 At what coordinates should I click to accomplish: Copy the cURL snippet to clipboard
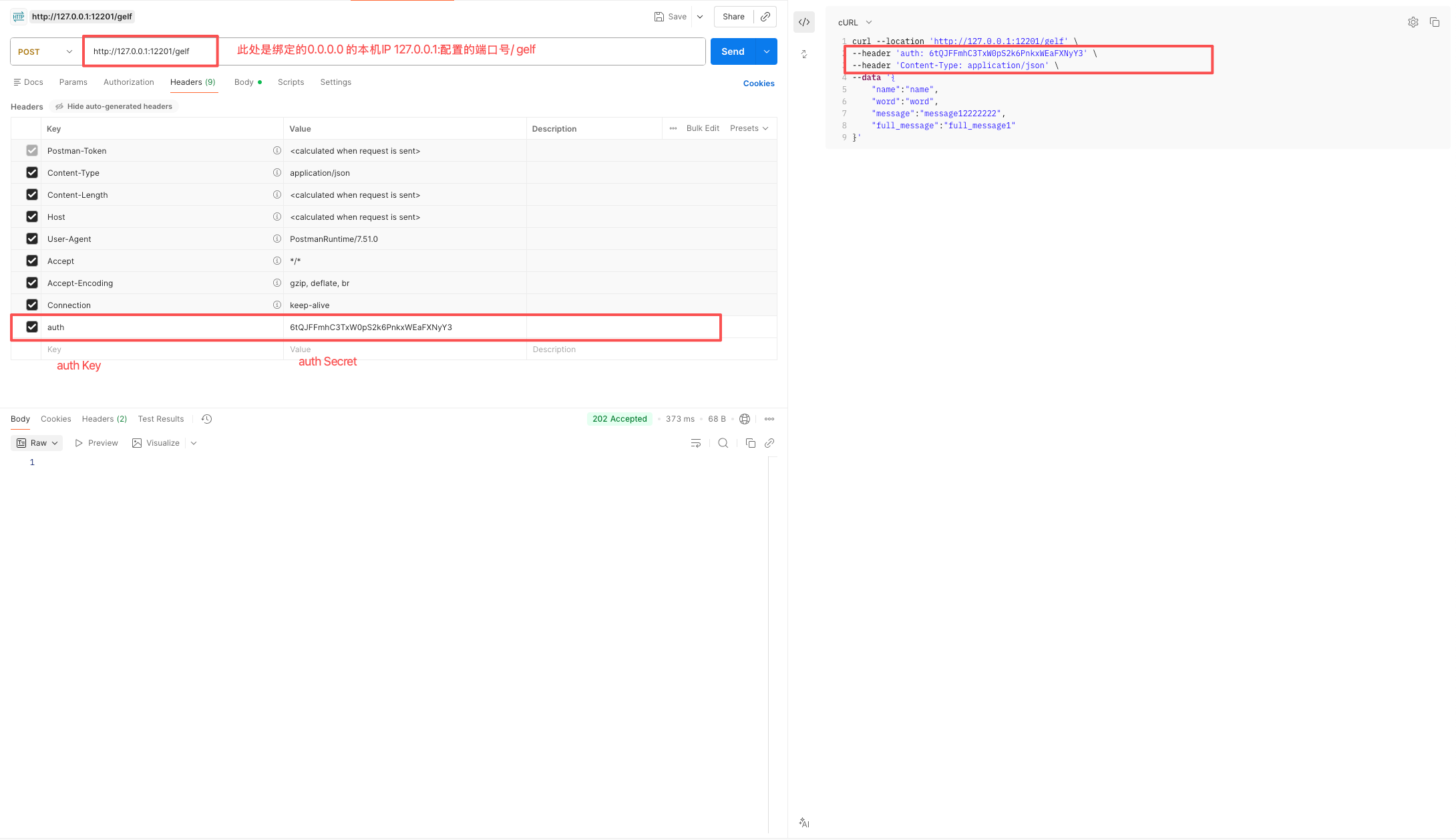click(x=1434, y=22)
